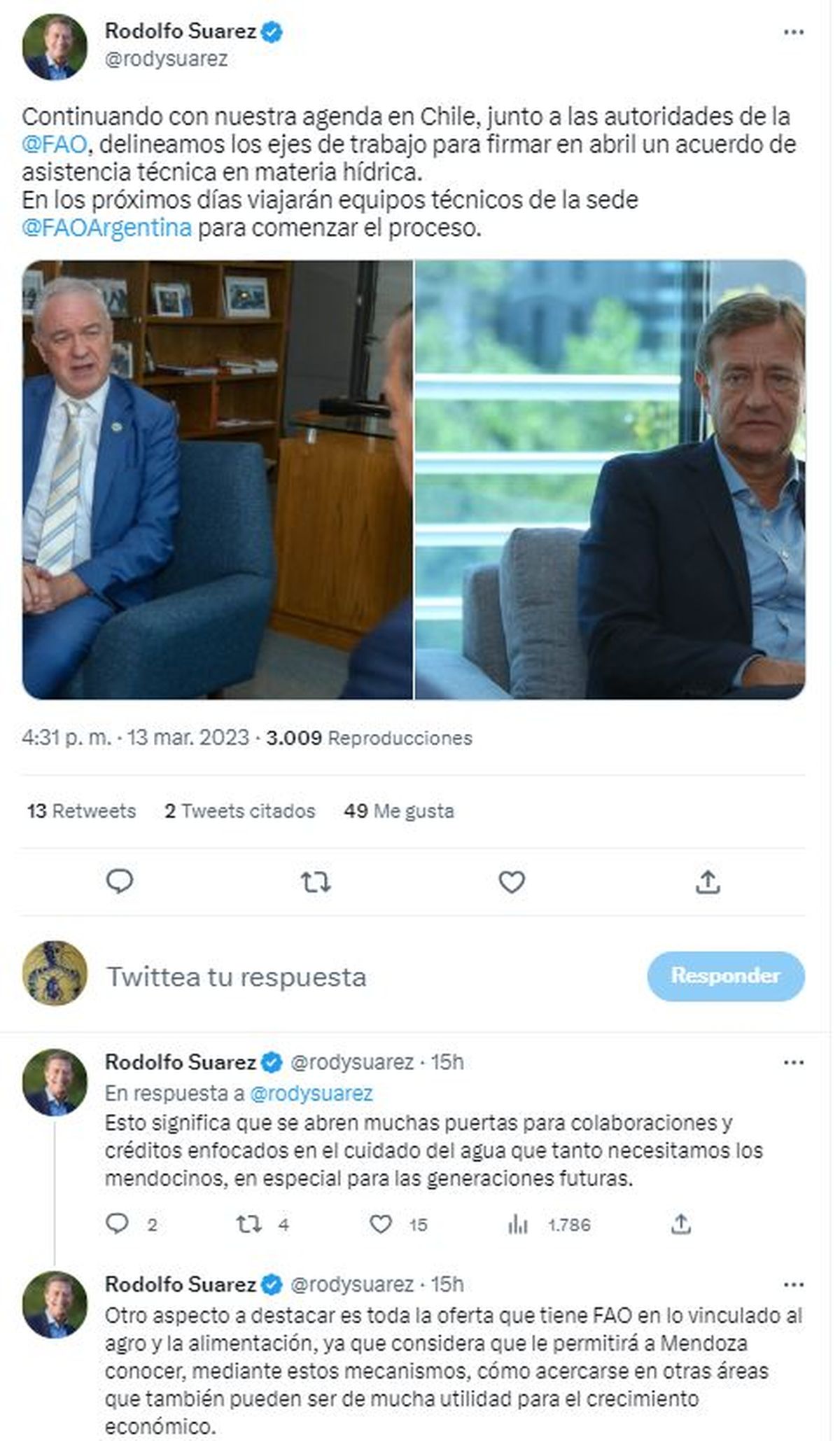
Task: Open more options on second reply tweet
Action: (793, 1285)
